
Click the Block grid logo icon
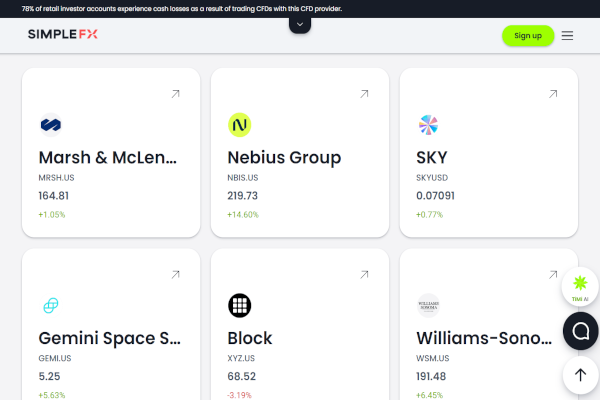240,305
